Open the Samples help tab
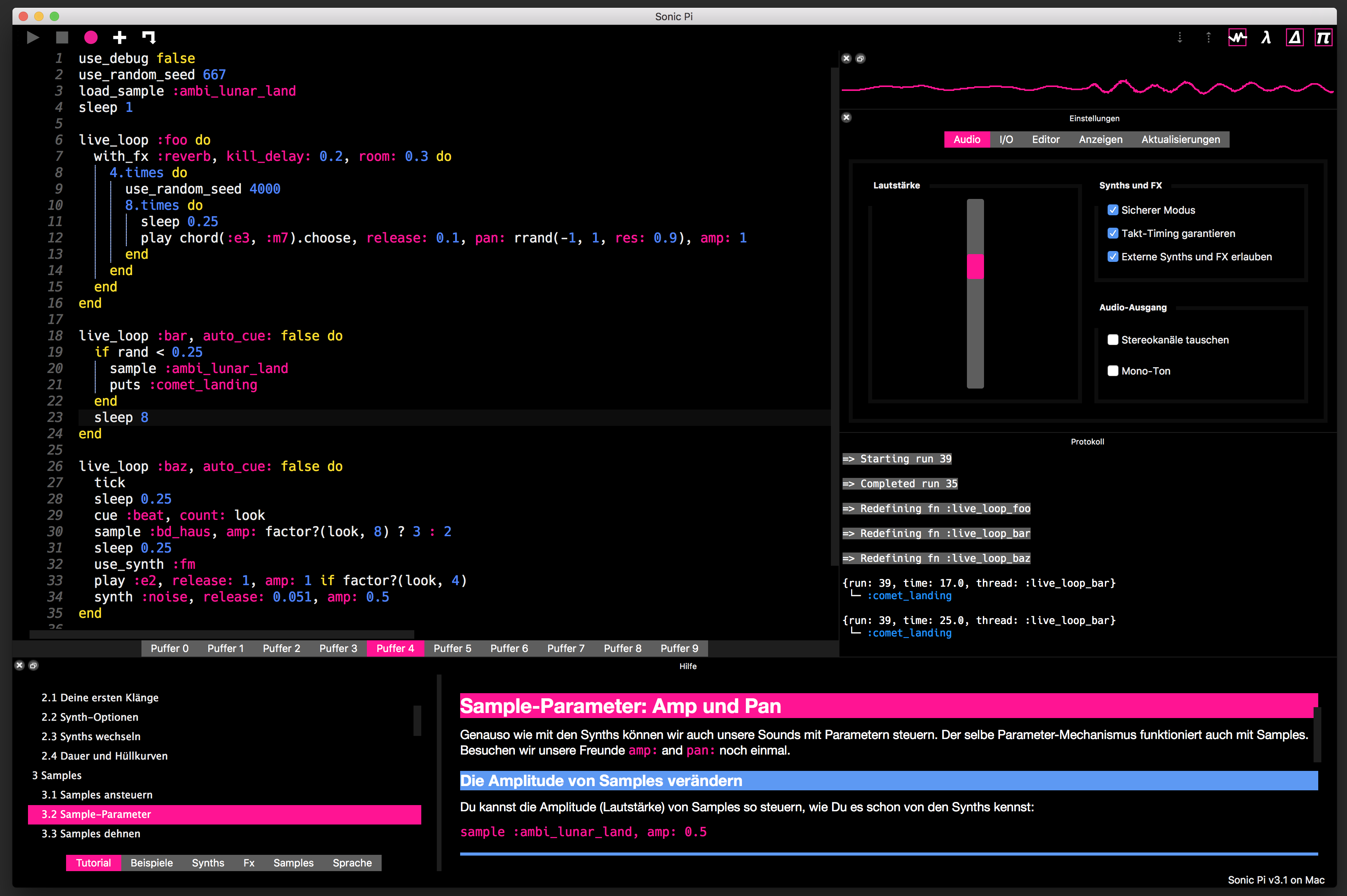Image resolution: width=1347 pixels, height=896 pixels. 293,863
